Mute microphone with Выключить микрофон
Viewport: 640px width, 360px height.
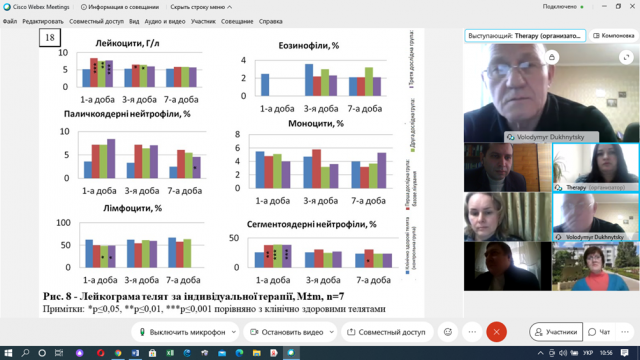[x=182, y=332]
